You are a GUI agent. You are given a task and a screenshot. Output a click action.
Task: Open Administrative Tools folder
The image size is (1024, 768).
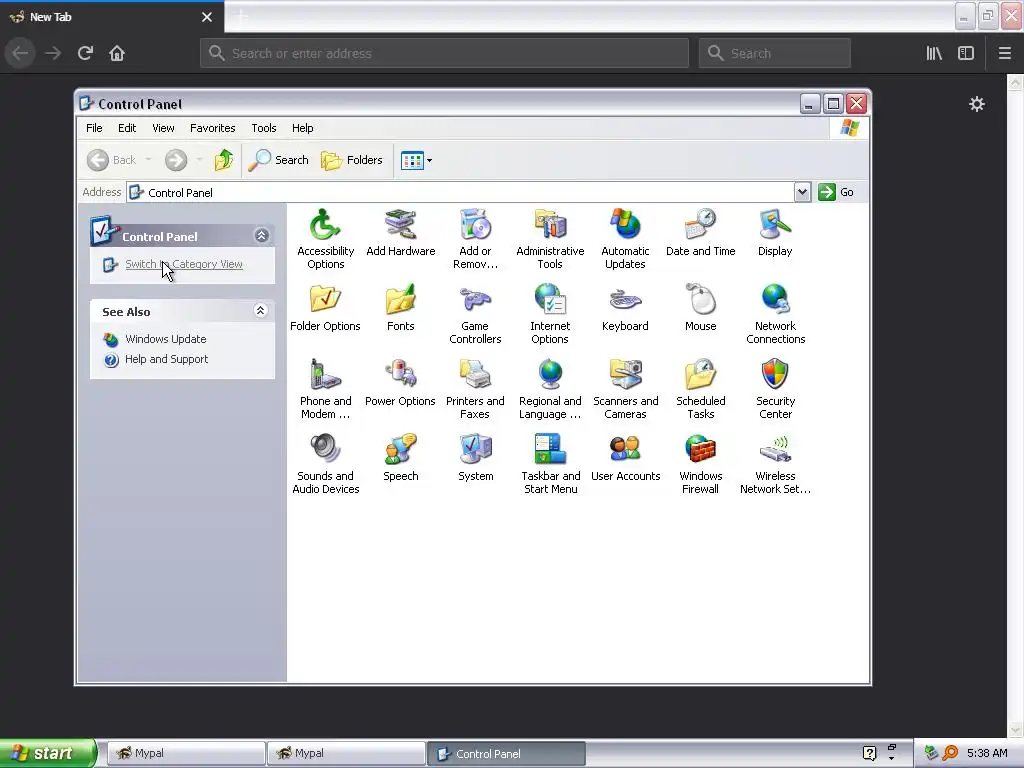point(550,239)
